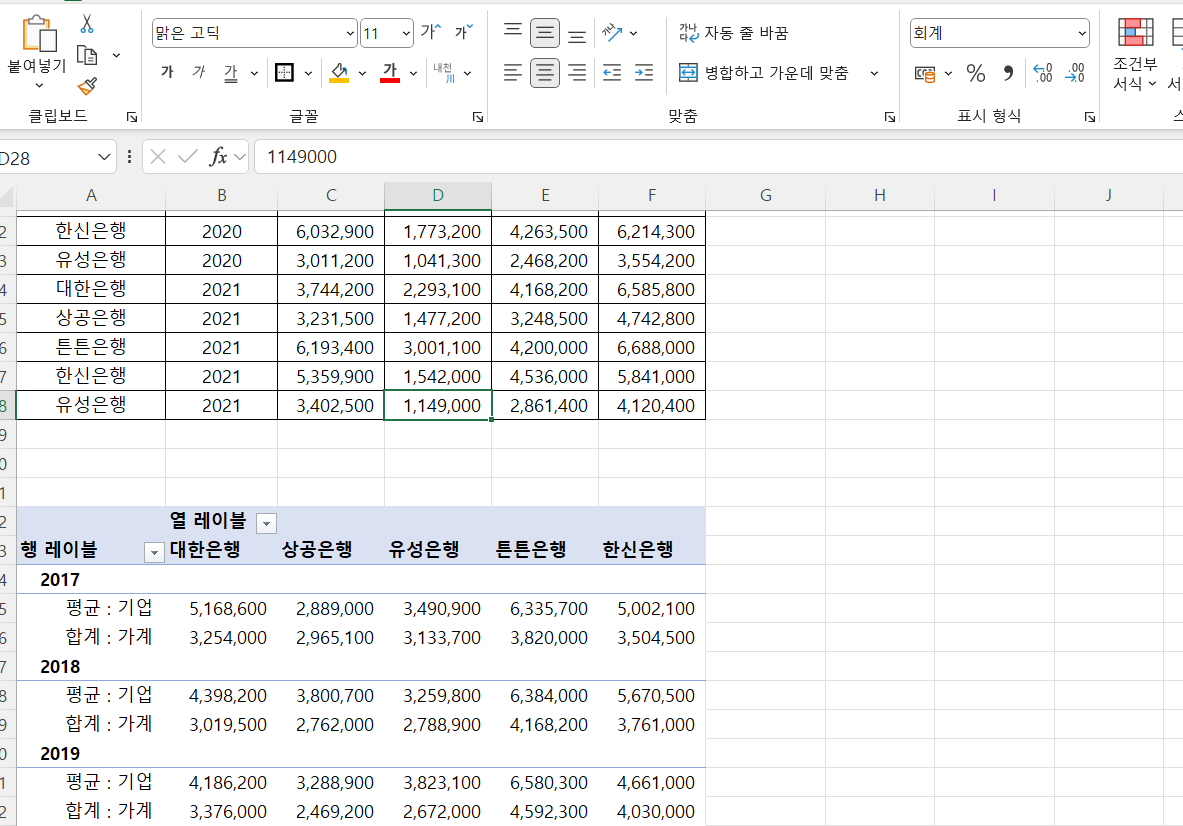Click the increase font size icon
1183x826 pixels.
pos(431,33)
